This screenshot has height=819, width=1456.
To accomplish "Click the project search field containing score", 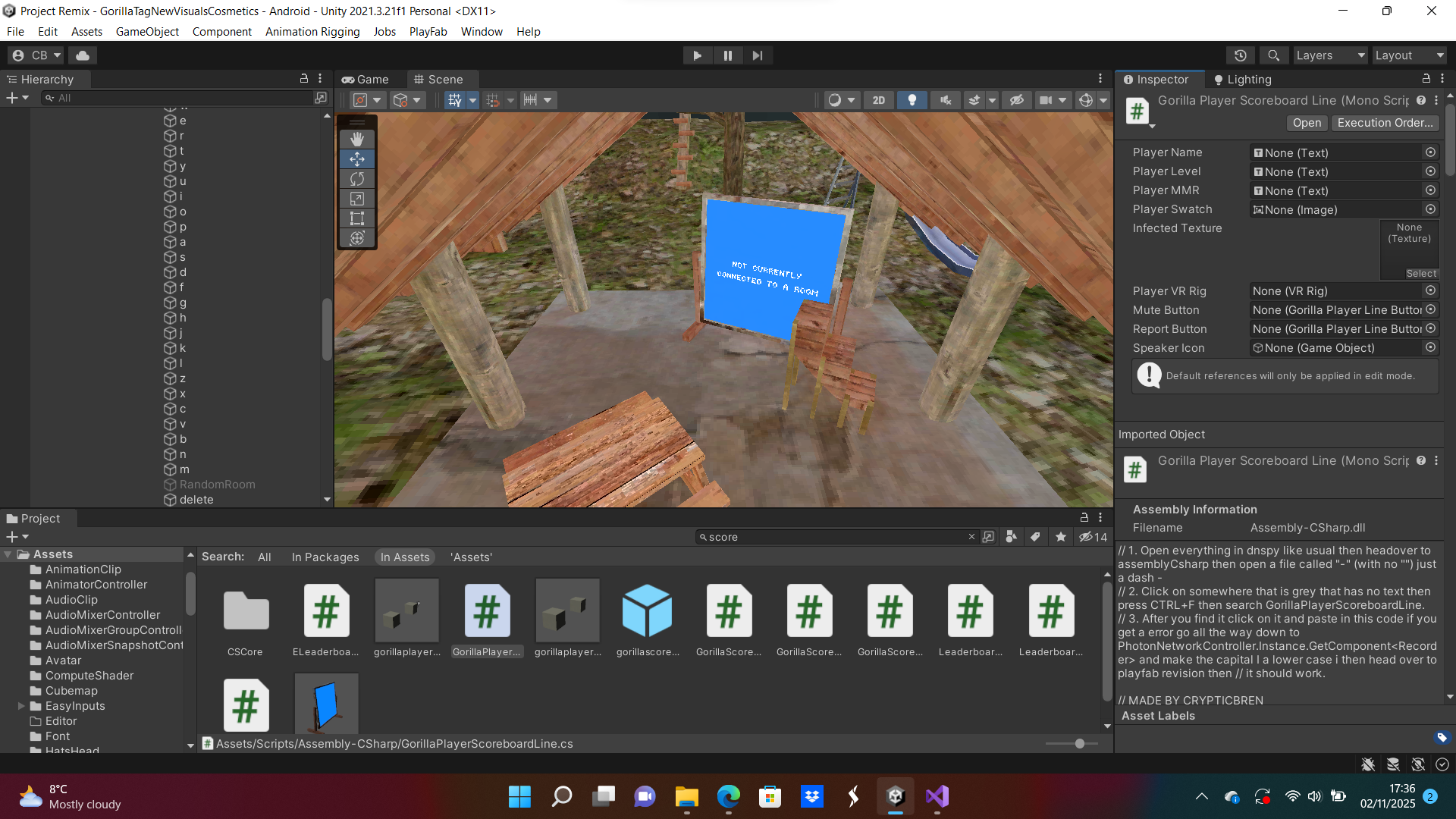I will click(x=834, y=537).
